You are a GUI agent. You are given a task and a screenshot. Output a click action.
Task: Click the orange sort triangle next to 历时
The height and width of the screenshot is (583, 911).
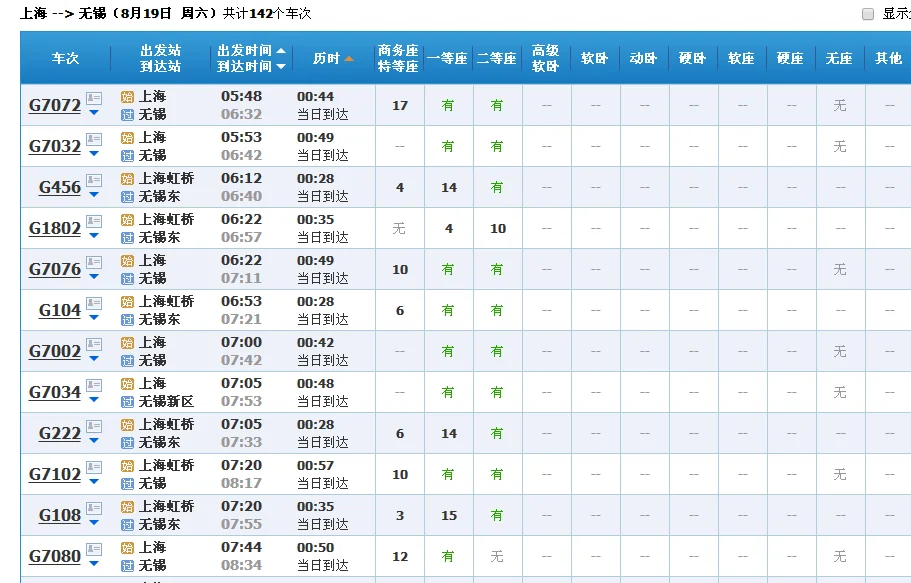(x=349, y=60)
